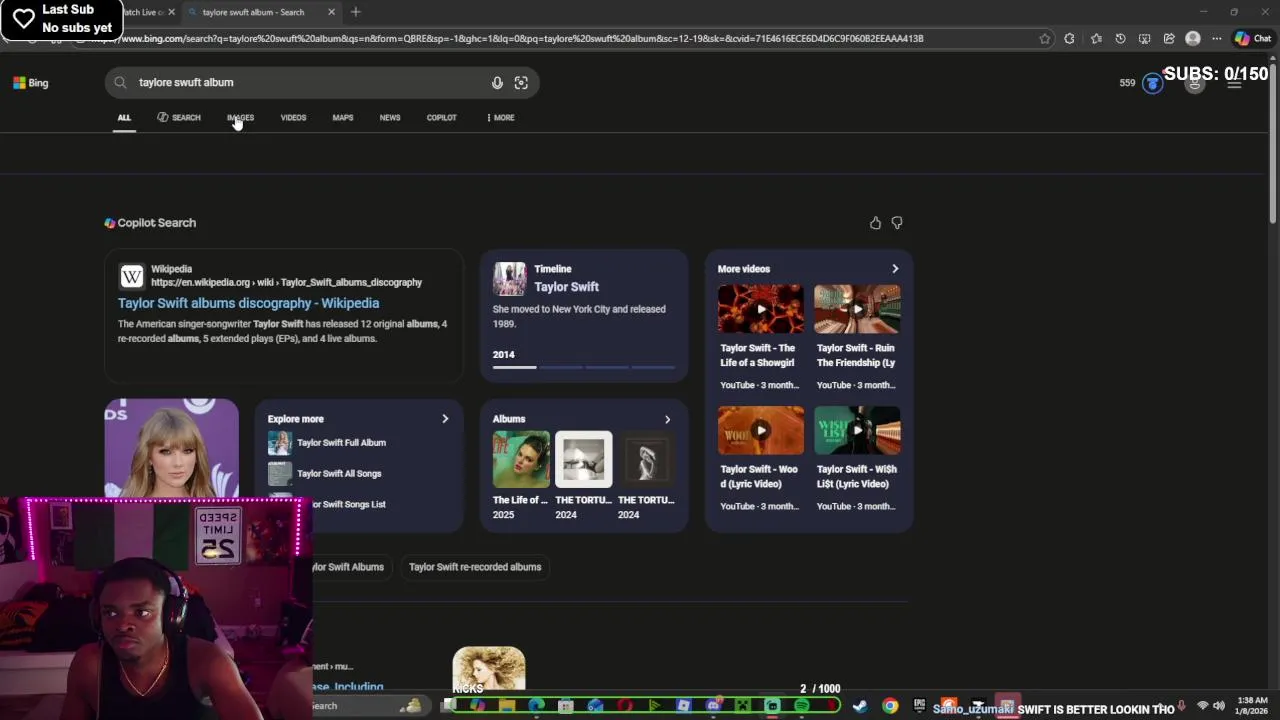The image size is (1280, 720).
Task: Open the Edge favorites list icon
Action: pos(1096,39)
